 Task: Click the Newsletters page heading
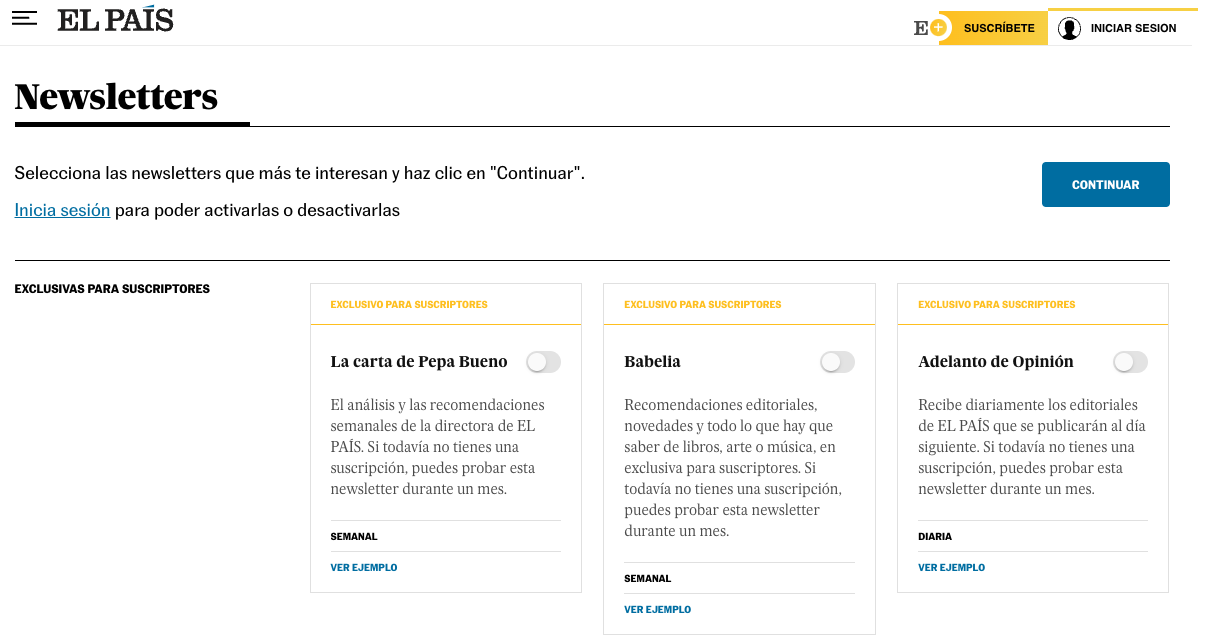click(x=116, y=97)
